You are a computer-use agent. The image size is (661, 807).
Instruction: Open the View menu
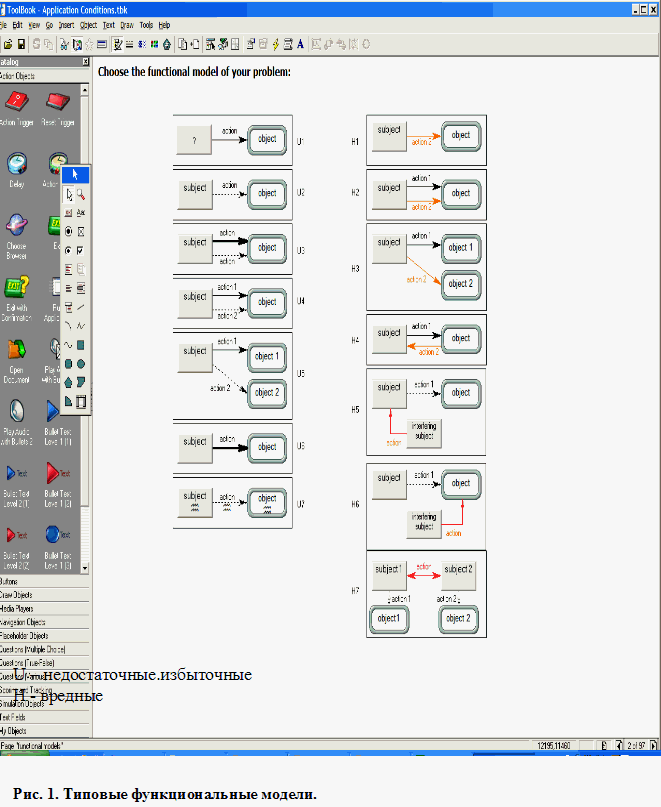(x=34, y=25)
